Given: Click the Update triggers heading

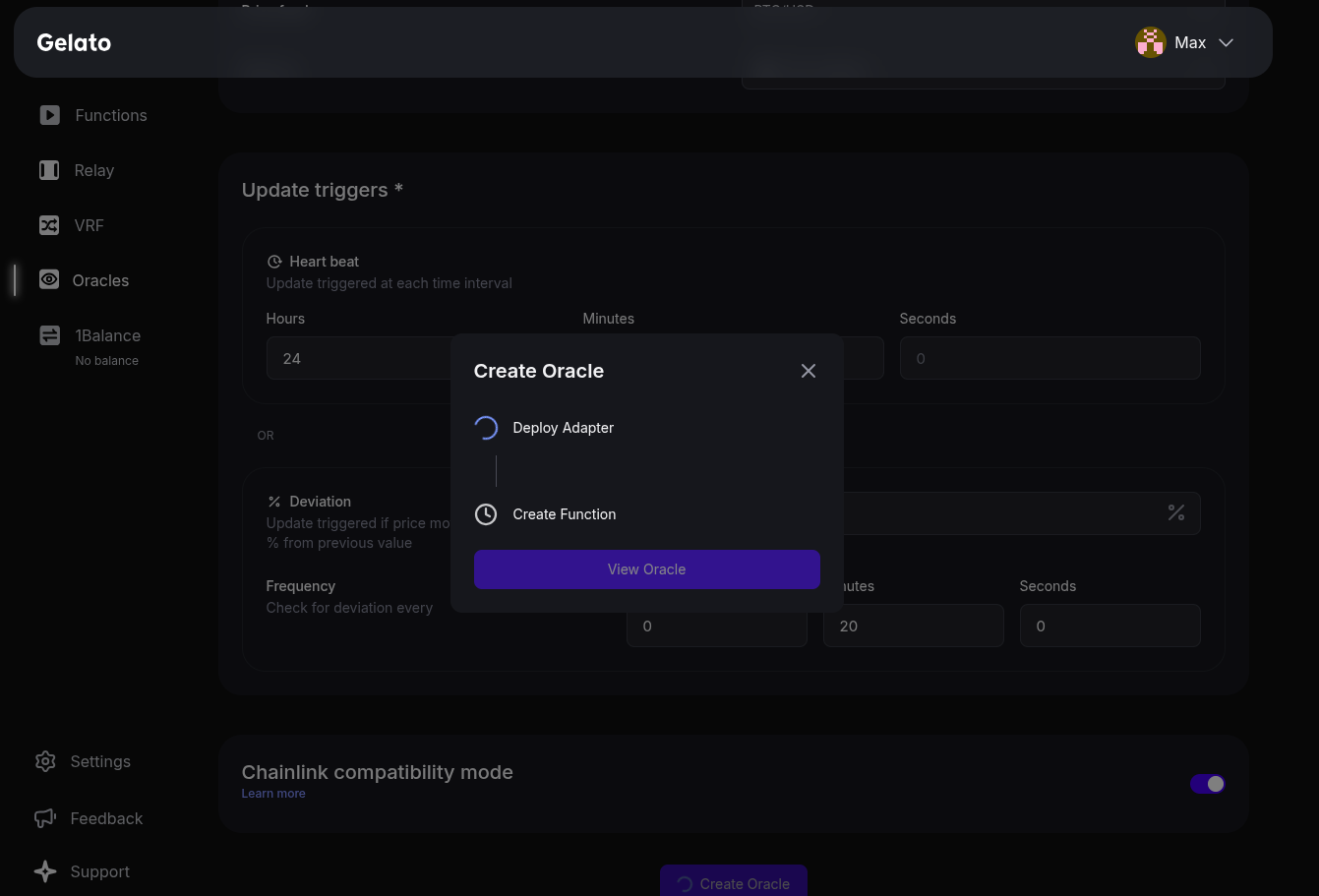Looking at the screenshot, I should [x=323, y=190].
